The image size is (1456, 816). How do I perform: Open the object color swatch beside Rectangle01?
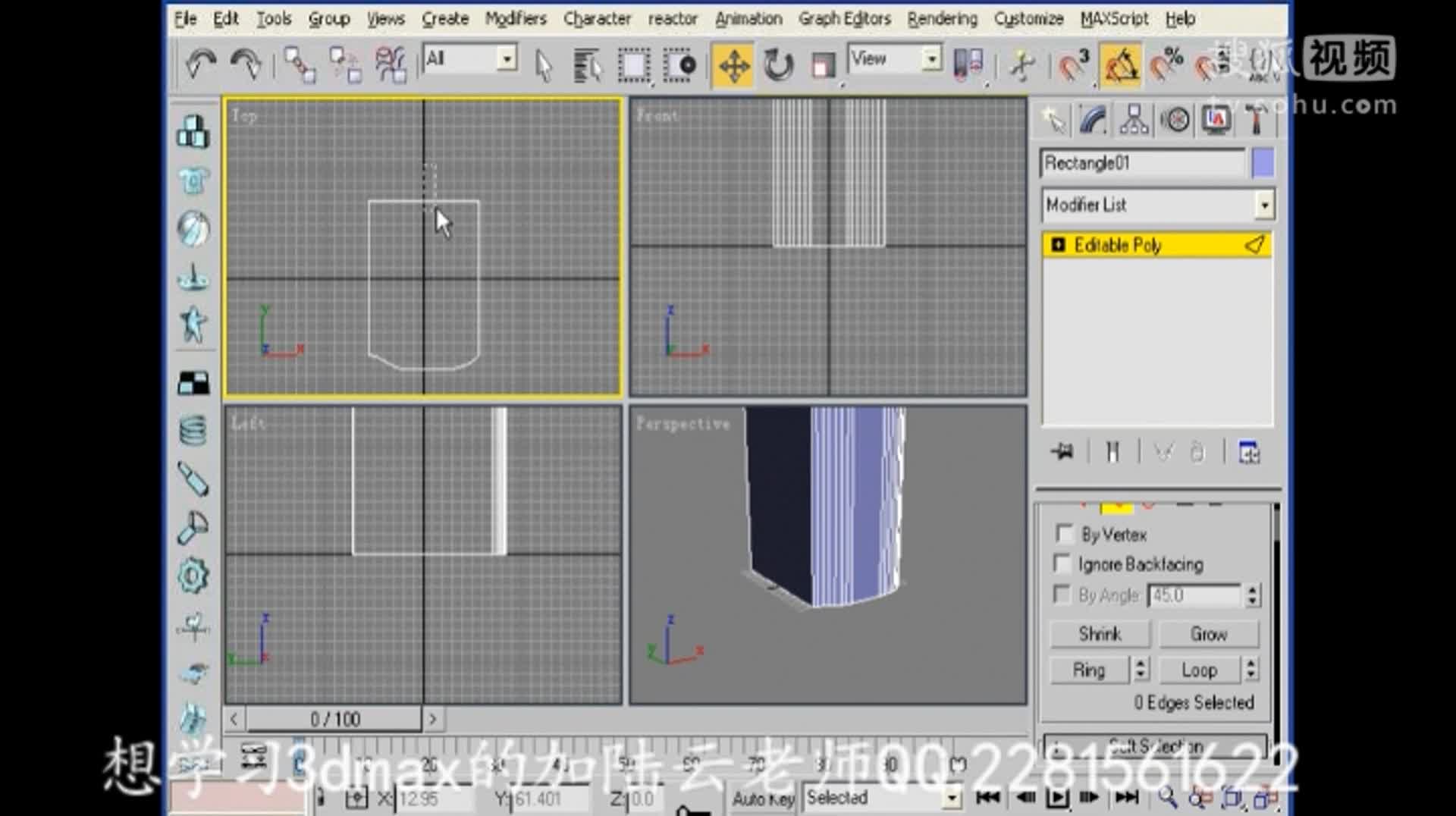tap(1261, 163)
